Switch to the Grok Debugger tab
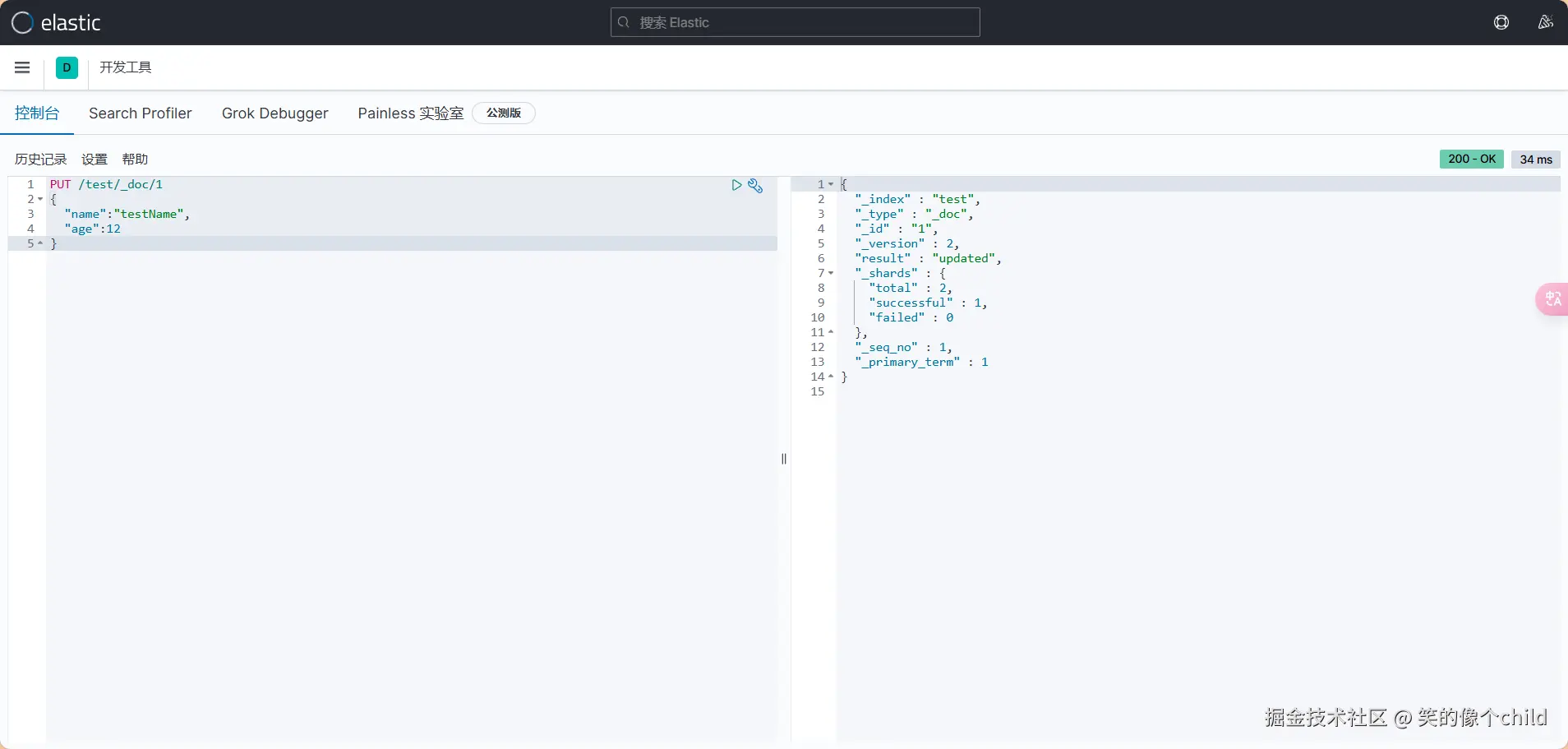Image resolution: width=1568 pixels, height=749 pixels. [x=274, y=113]
